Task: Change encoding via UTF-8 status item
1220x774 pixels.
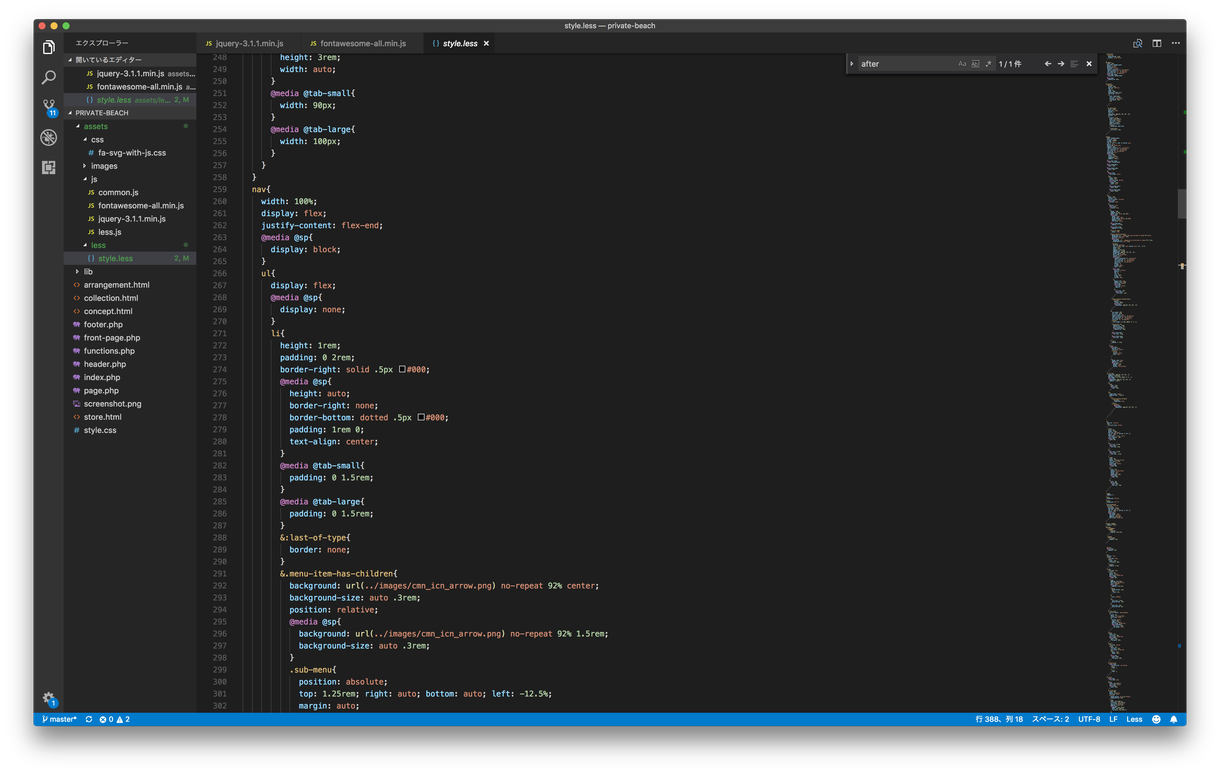Action: [1089, 719]
